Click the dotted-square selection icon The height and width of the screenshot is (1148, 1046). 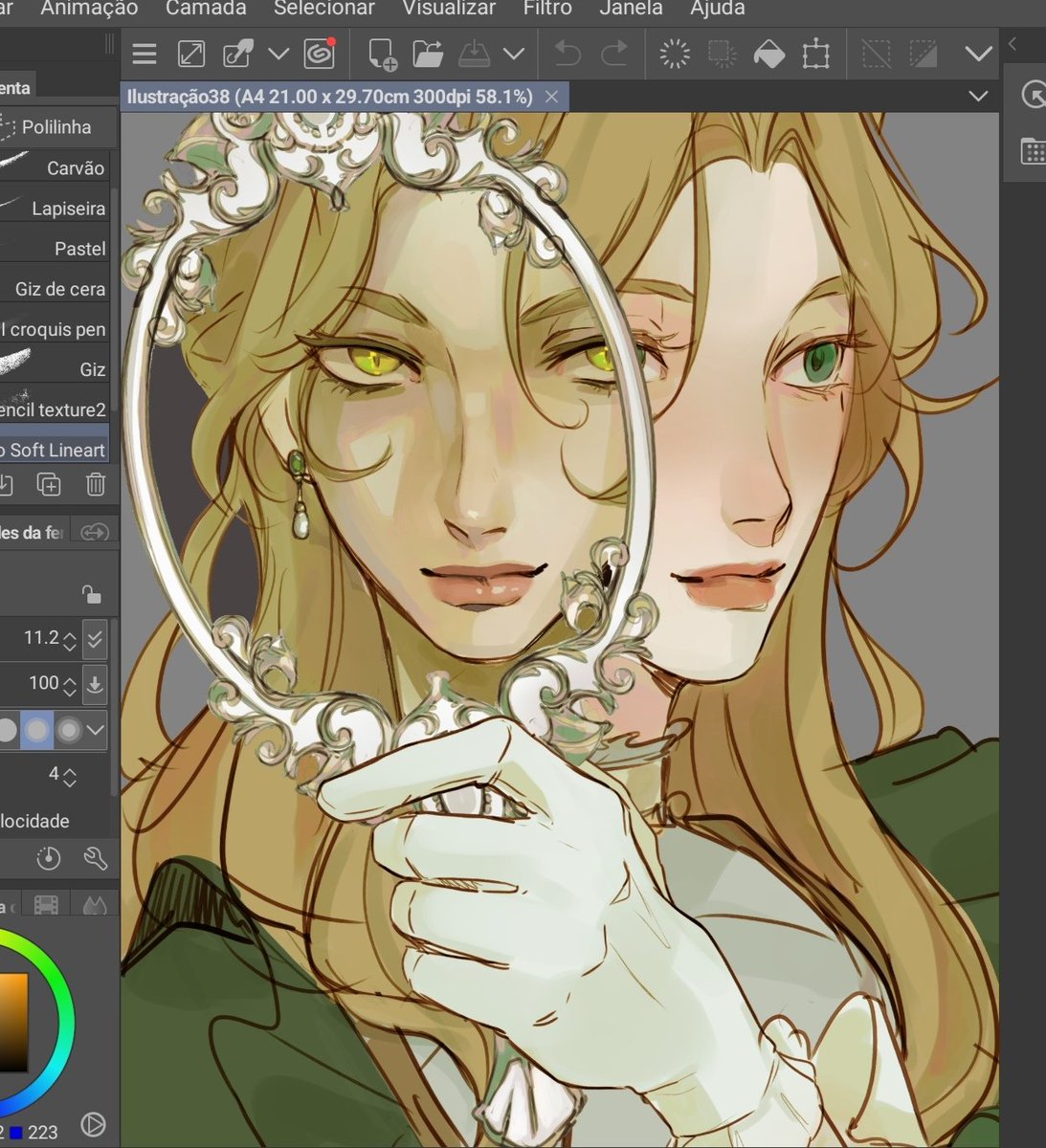[723, 54]
